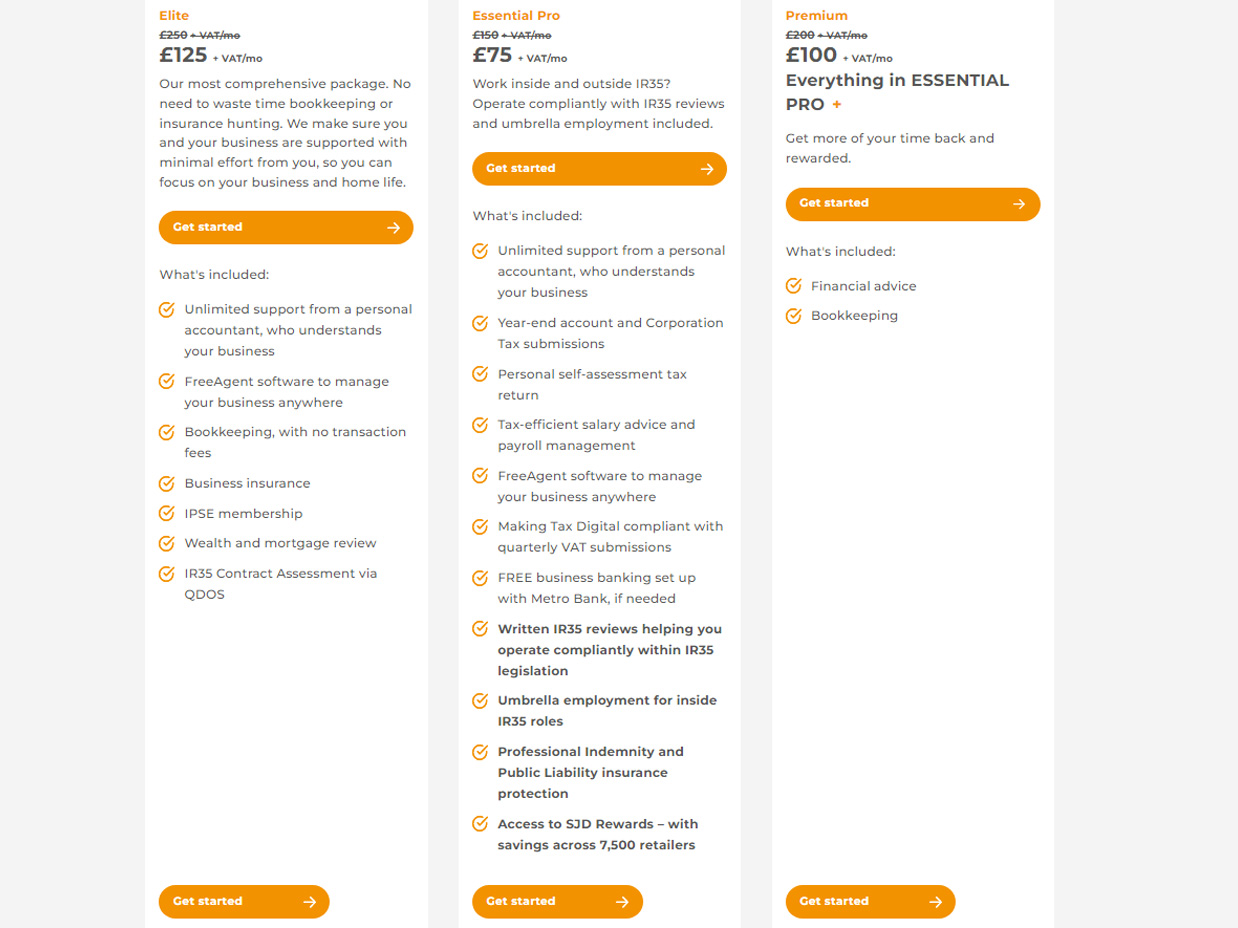Click the checkmark icon beside Financial advice
Viewport: 1238px width, 928px height.
[x=794, y=286]
